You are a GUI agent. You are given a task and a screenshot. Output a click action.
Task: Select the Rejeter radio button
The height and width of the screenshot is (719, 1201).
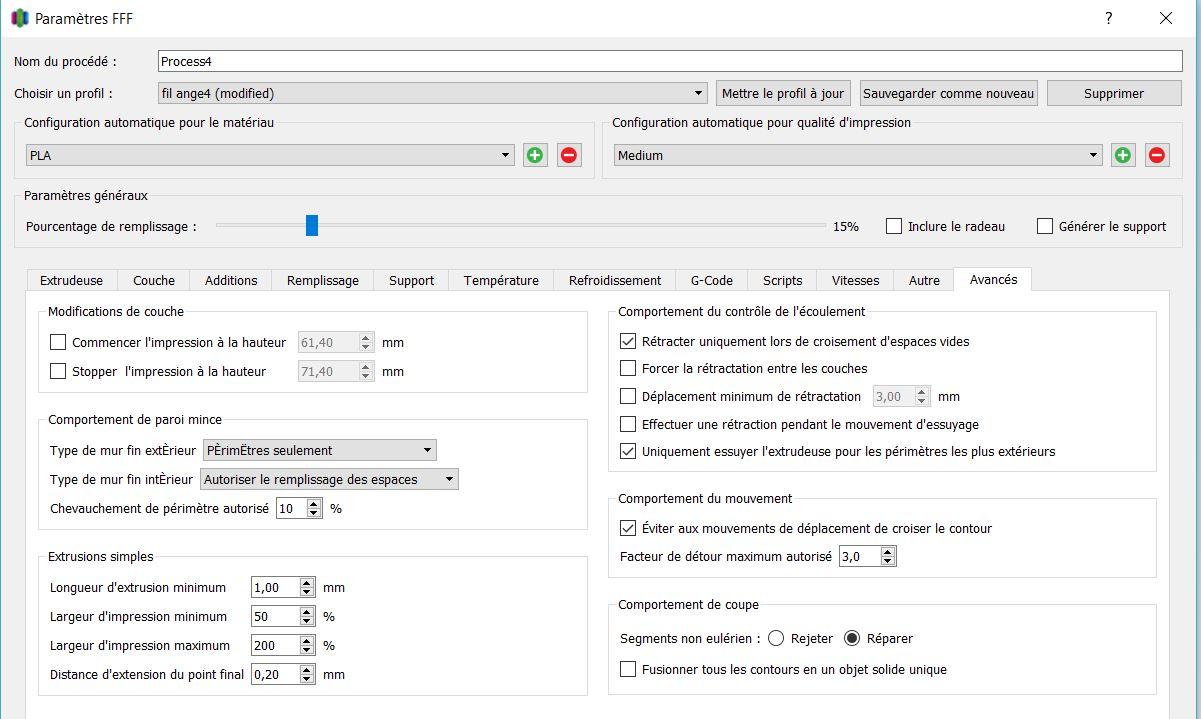(x=776, y=638)
